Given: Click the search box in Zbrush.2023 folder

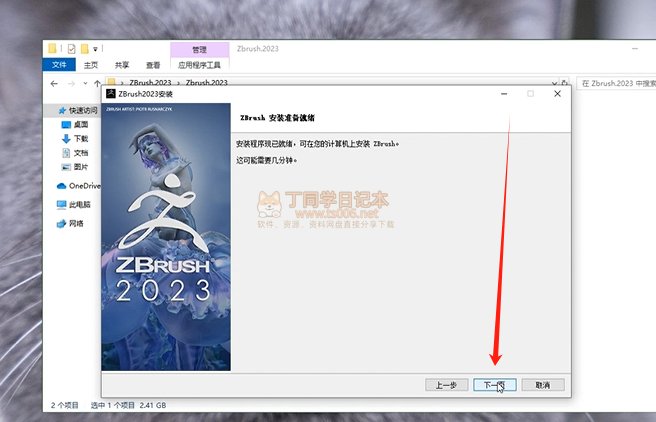Looking at the screenshot, I should (617, 83).
